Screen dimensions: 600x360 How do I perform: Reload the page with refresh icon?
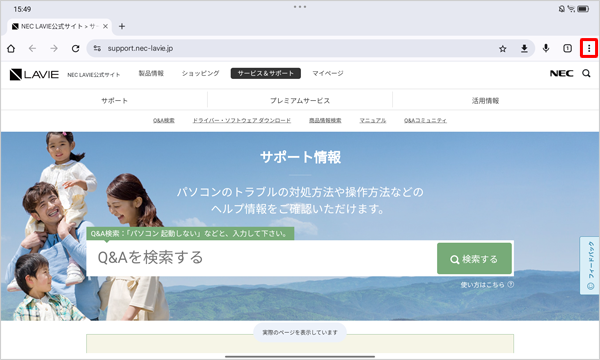click(75, 49)
